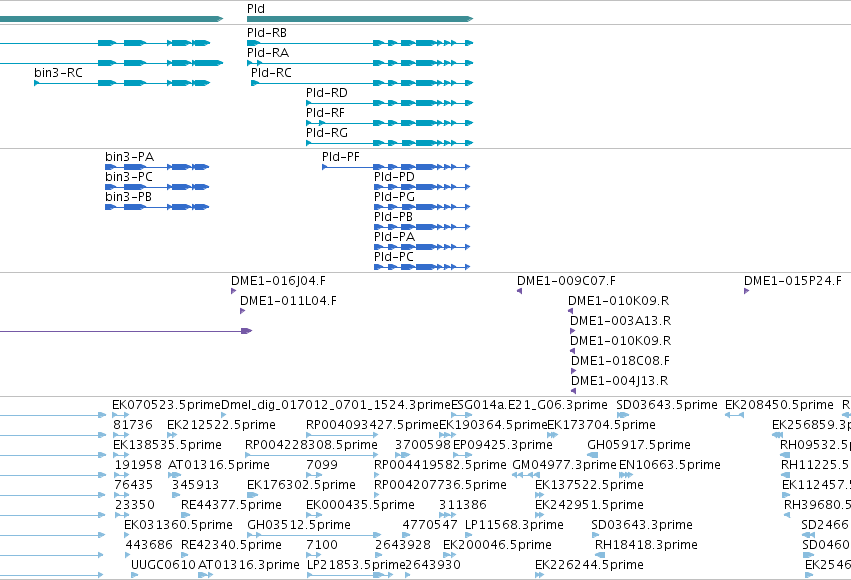Select the ESG014a.E21_G06.3prime label
Viewport: 851px width, 580px height.
pyautogui.click(x=529, y=405)
